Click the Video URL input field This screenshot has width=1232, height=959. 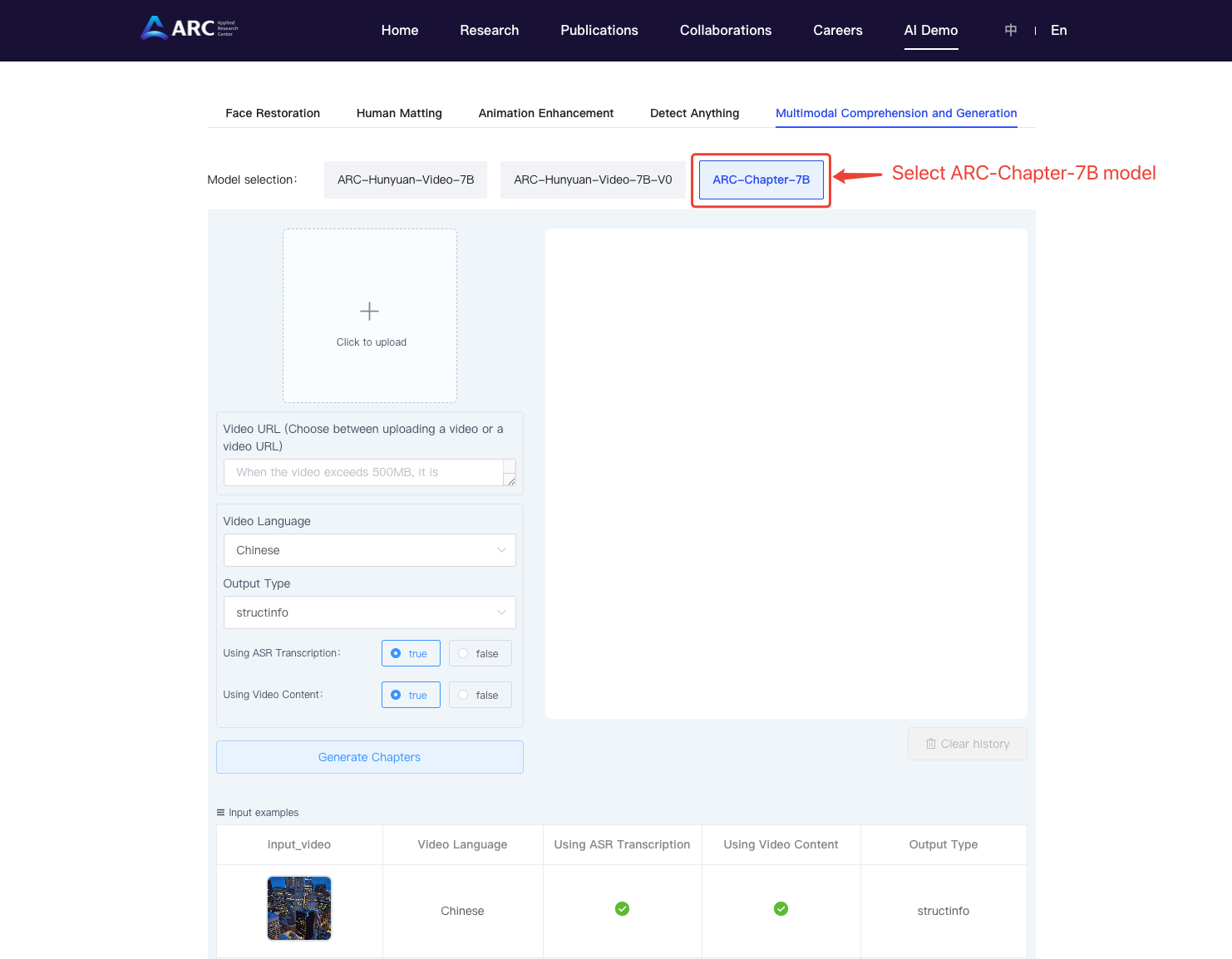[364, 472]
